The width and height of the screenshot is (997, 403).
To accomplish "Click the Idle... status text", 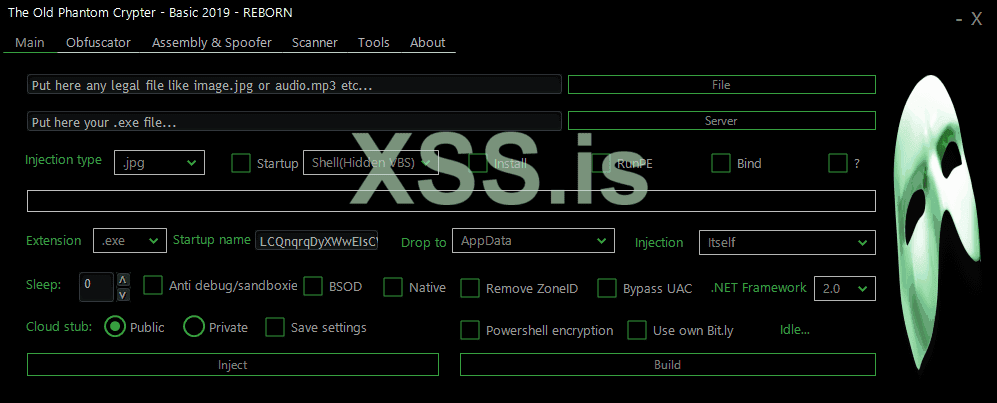I will tap(795, 329).
